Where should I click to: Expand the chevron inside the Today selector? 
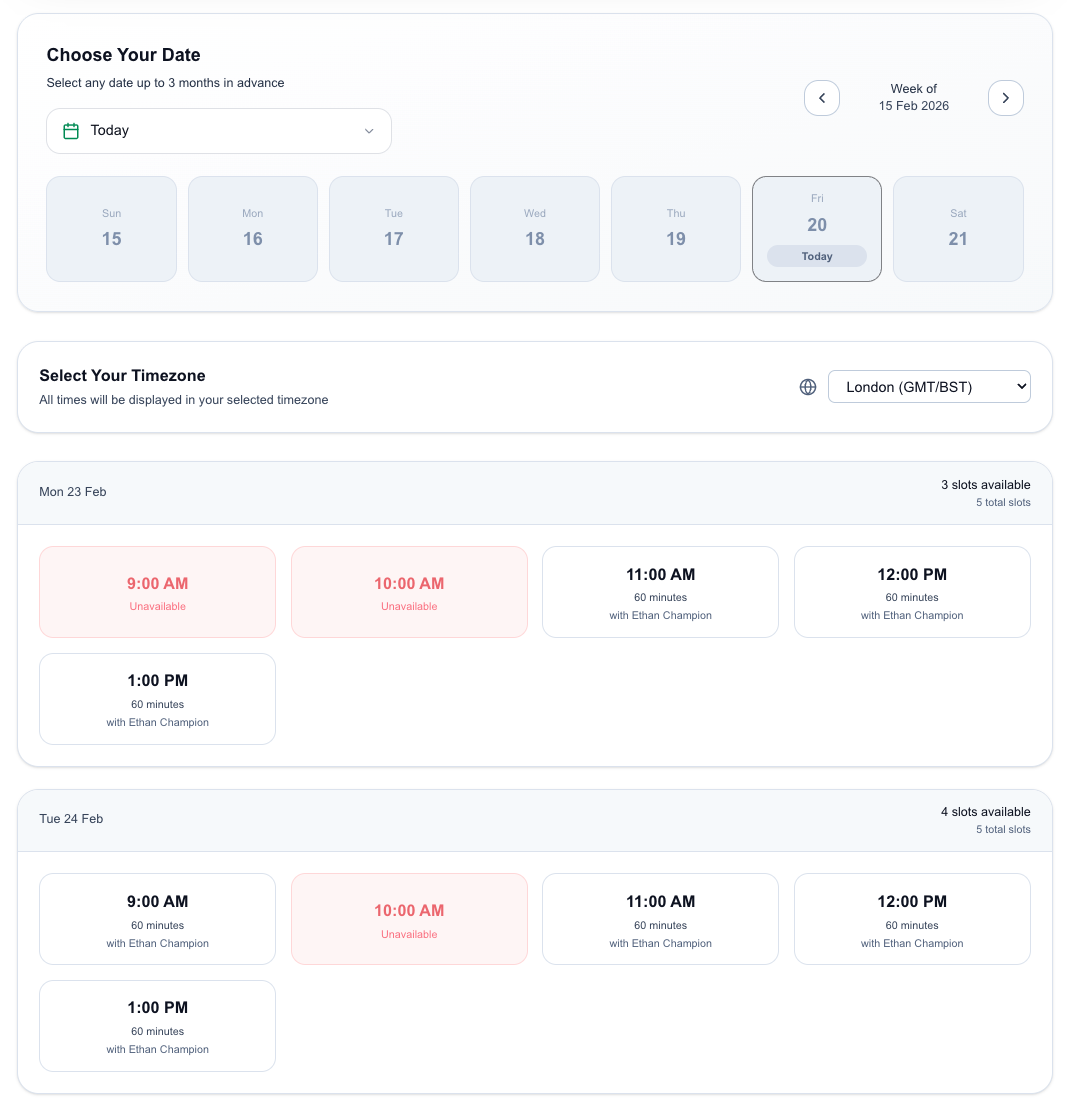[x=368, y=131]
